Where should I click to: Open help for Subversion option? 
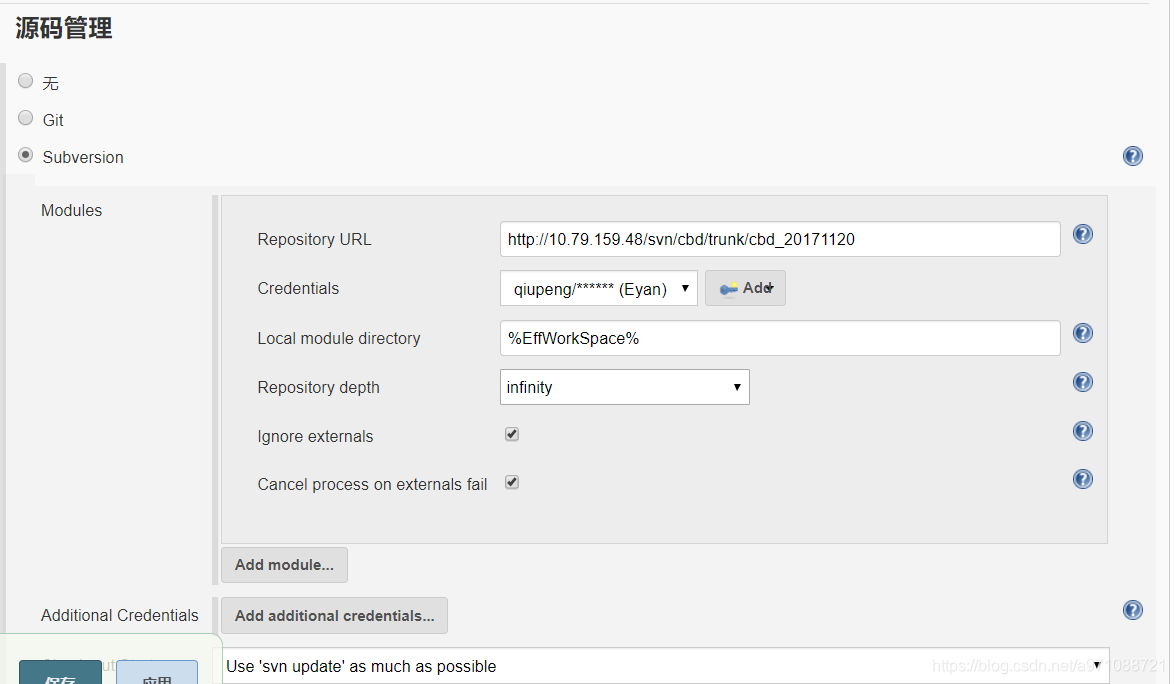[1132, 156]
